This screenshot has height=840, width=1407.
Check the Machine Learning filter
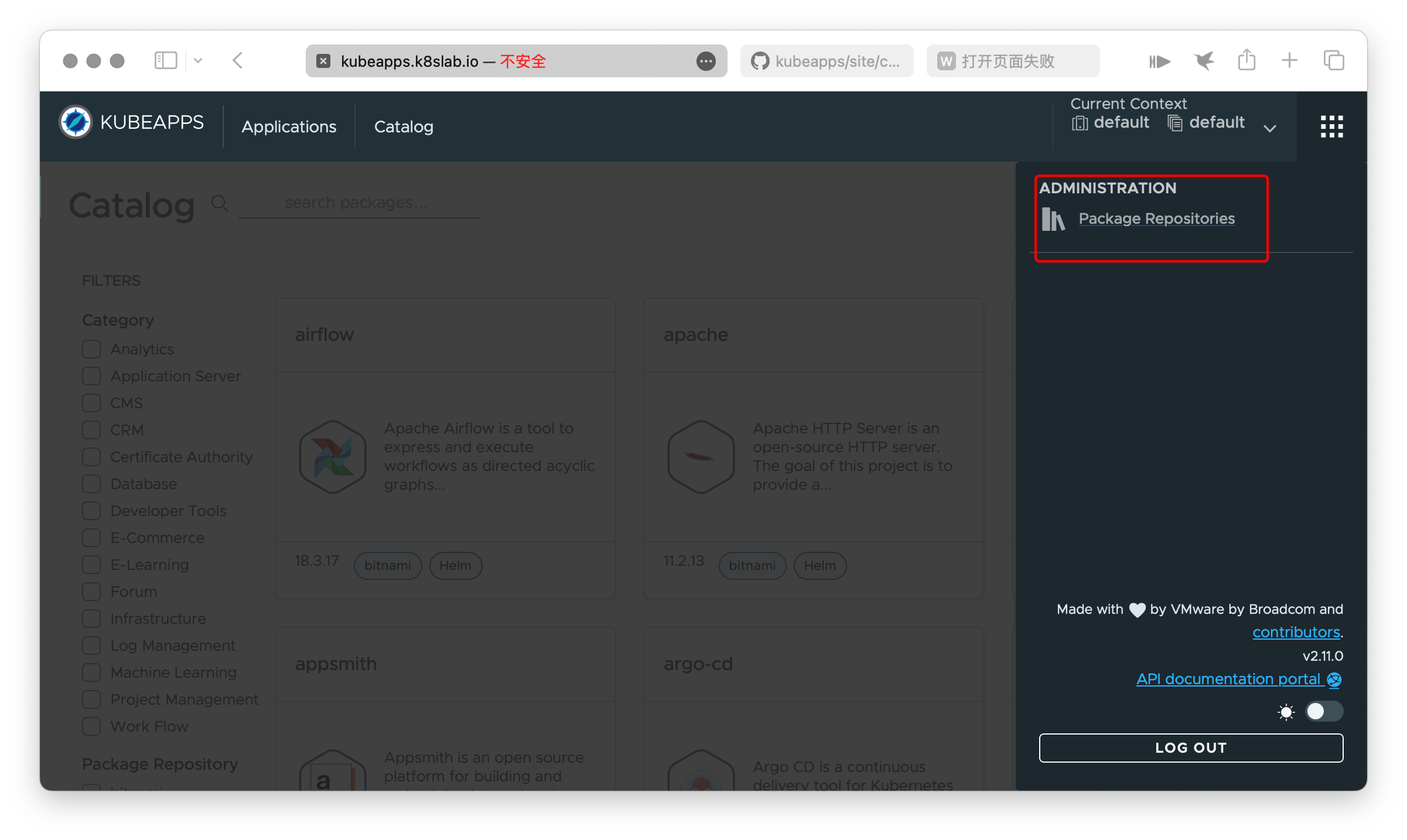coord(91,672)
